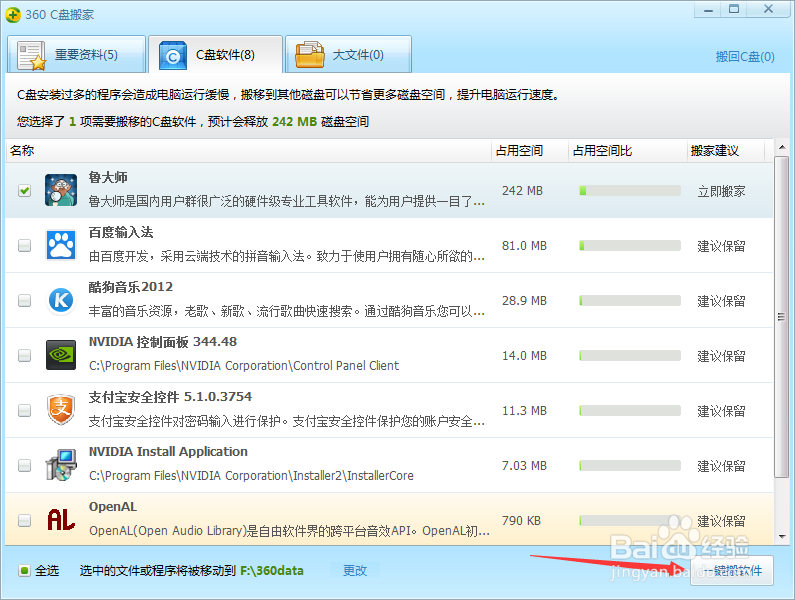Minimize the 360 C盘搬家 window

coord(708,10)
